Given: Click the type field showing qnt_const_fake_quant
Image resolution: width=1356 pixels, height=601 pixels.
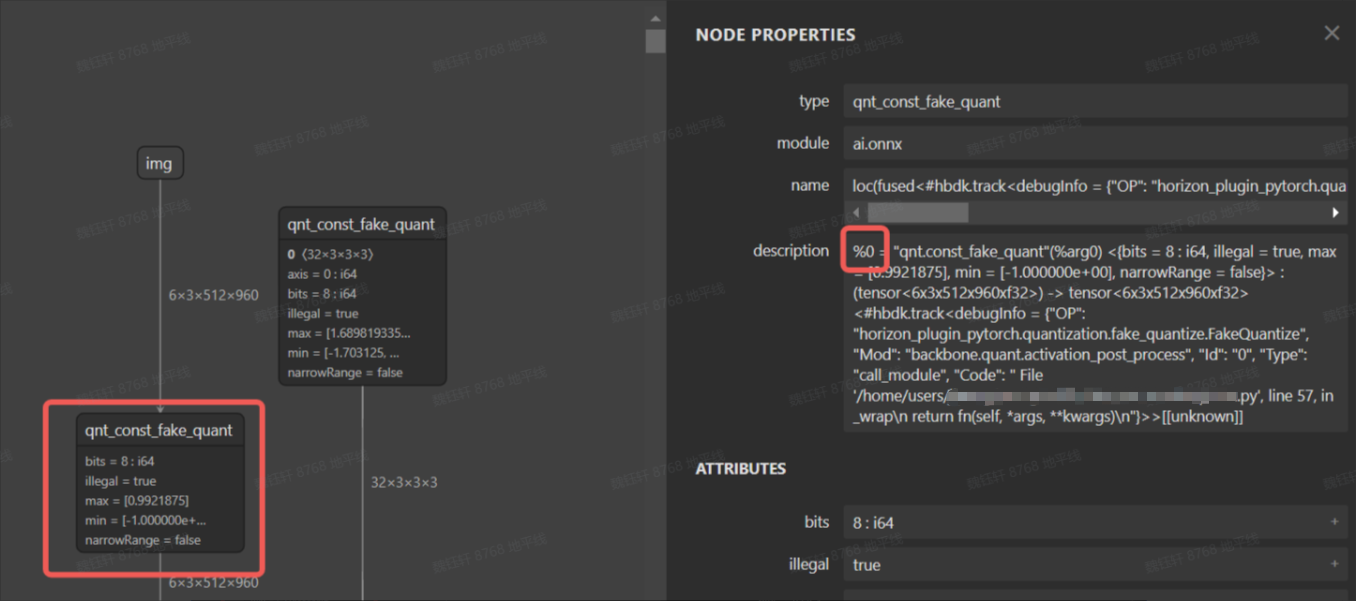Looking at the screenshot, I should (x=1094, y=101).
